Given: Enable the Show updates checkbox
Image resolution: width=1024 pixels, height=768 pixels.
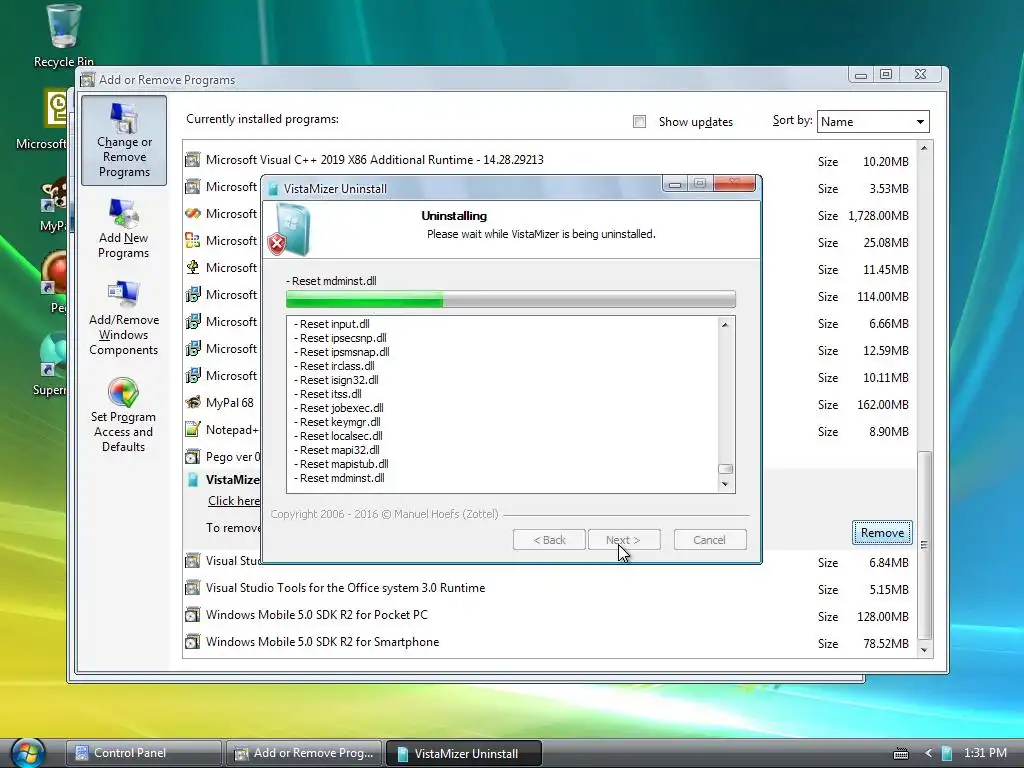Looking at the screenshot, I should (x=639, y=121).
